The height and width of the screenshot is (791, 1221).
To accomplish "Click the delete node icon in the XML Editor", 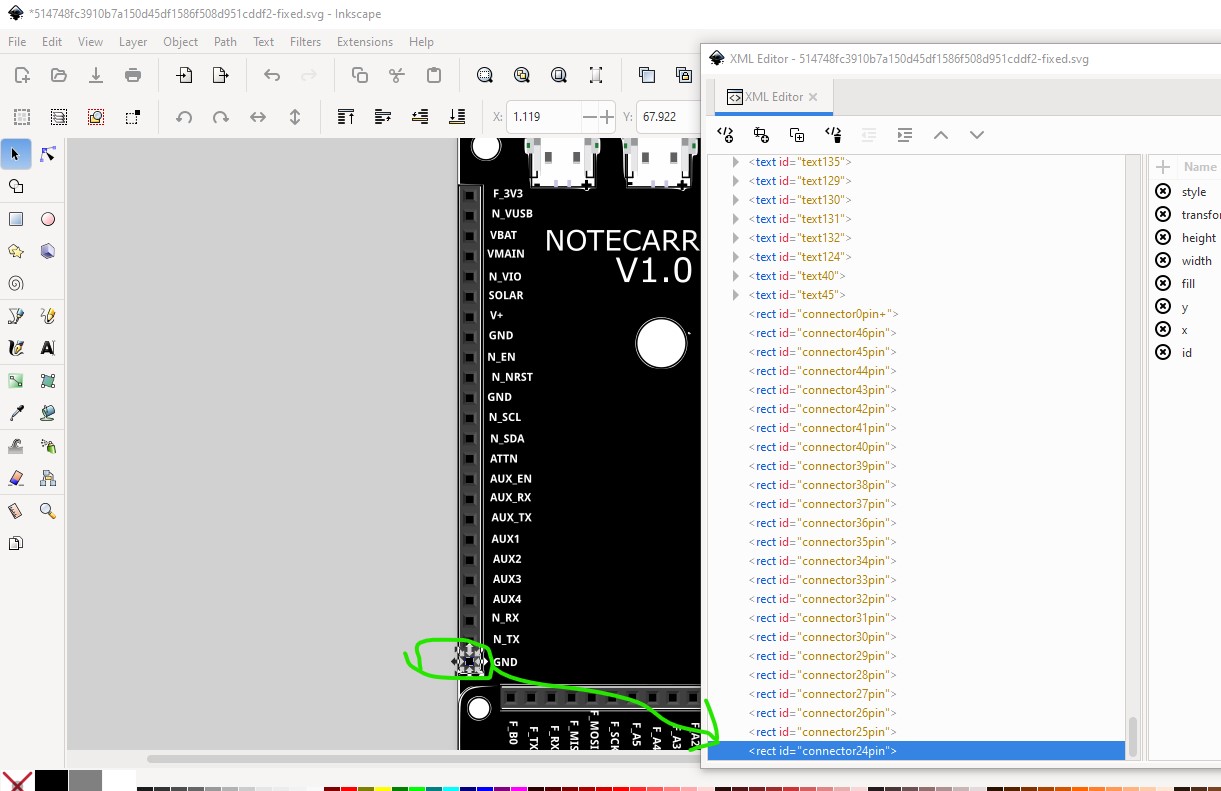I will 833,135.
